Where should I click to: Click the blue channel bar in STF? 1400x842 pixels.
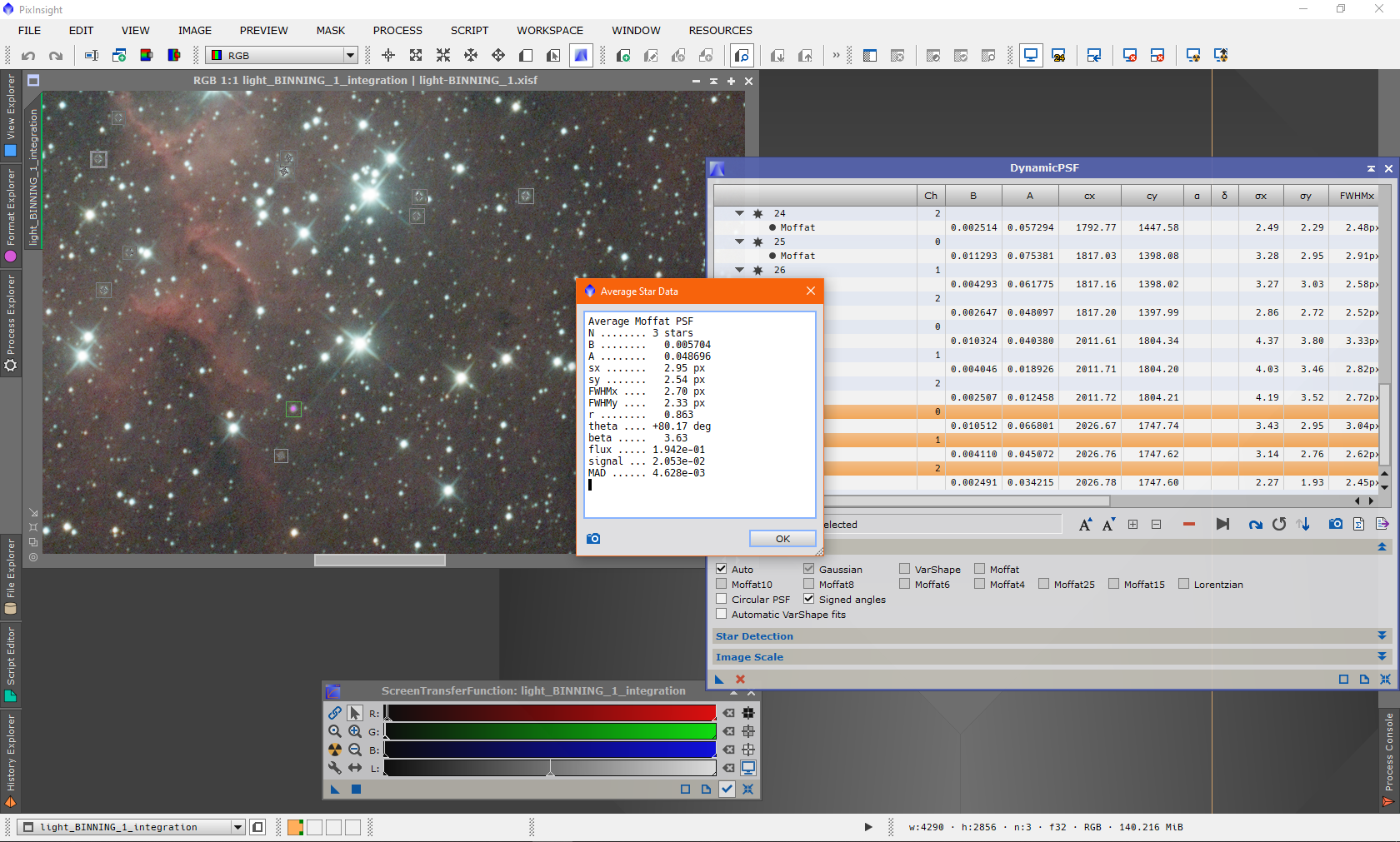click(x=550, y=750)
